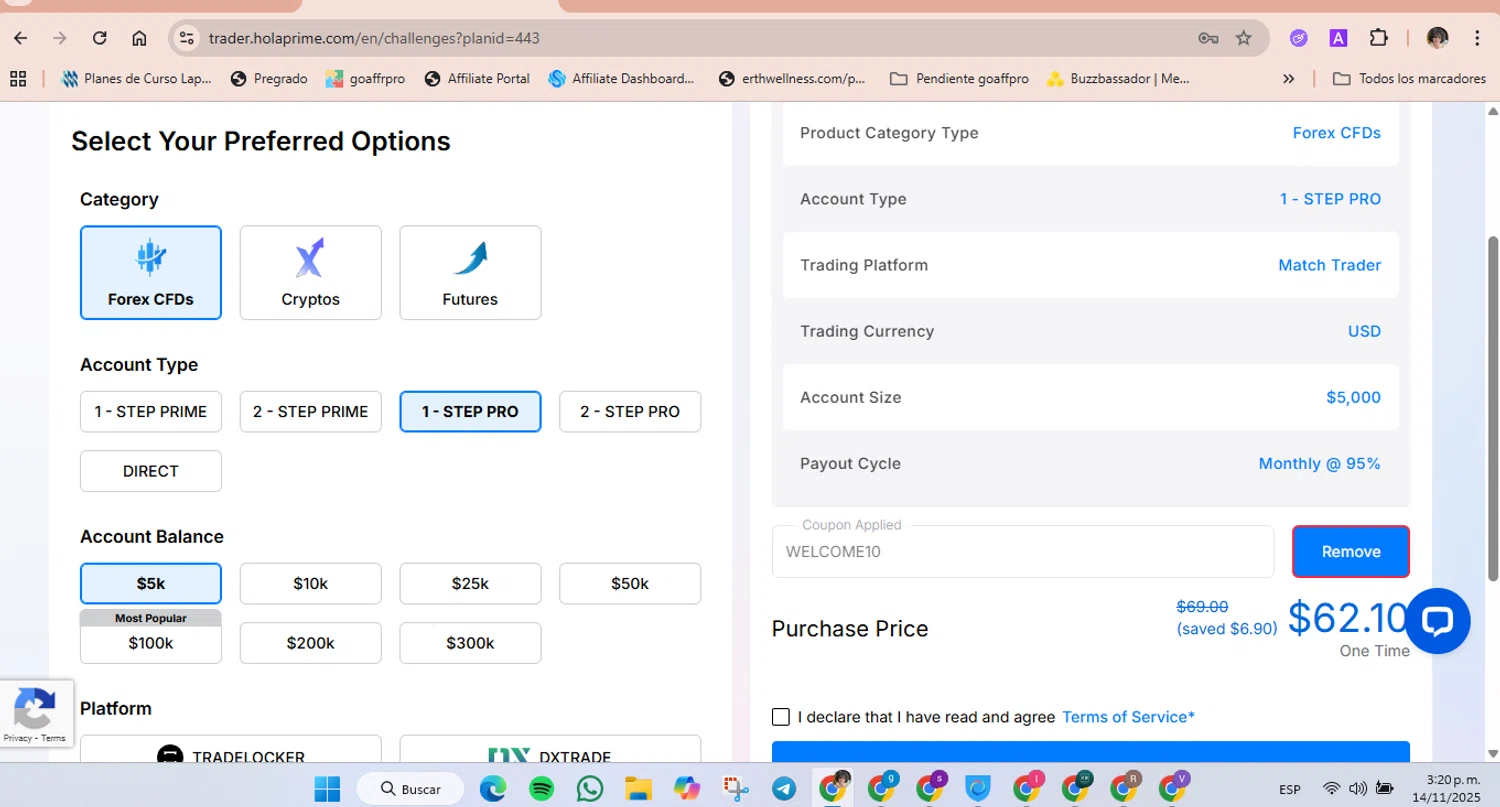The image size is (1500, 807).
Task: Bookmark this page with the star
Action: coord(1244,38)
